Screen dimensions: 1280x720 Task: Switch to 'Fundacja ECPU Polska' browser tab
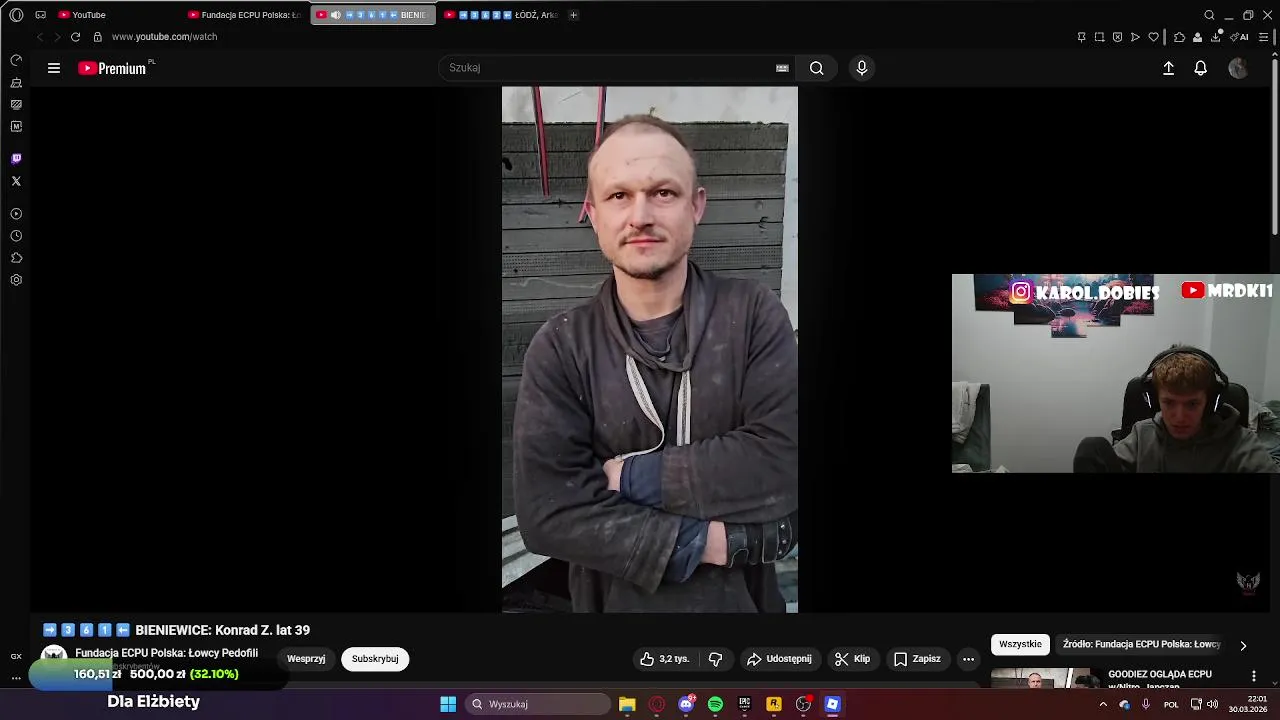point(245,15)
